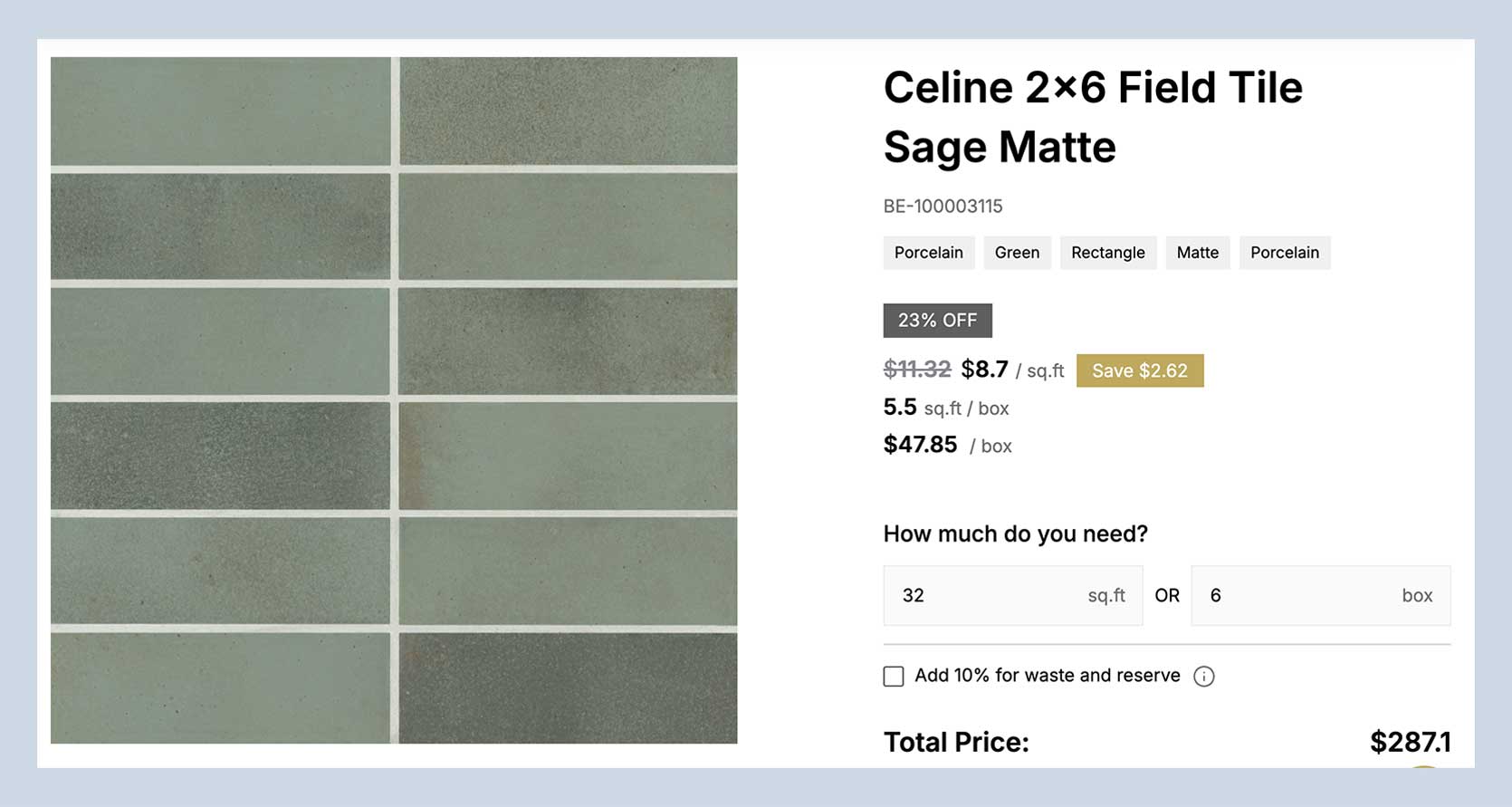The image size is (1512, 807).
Task: Click the Rectangle shape tag
Action: coord(1107,253)
